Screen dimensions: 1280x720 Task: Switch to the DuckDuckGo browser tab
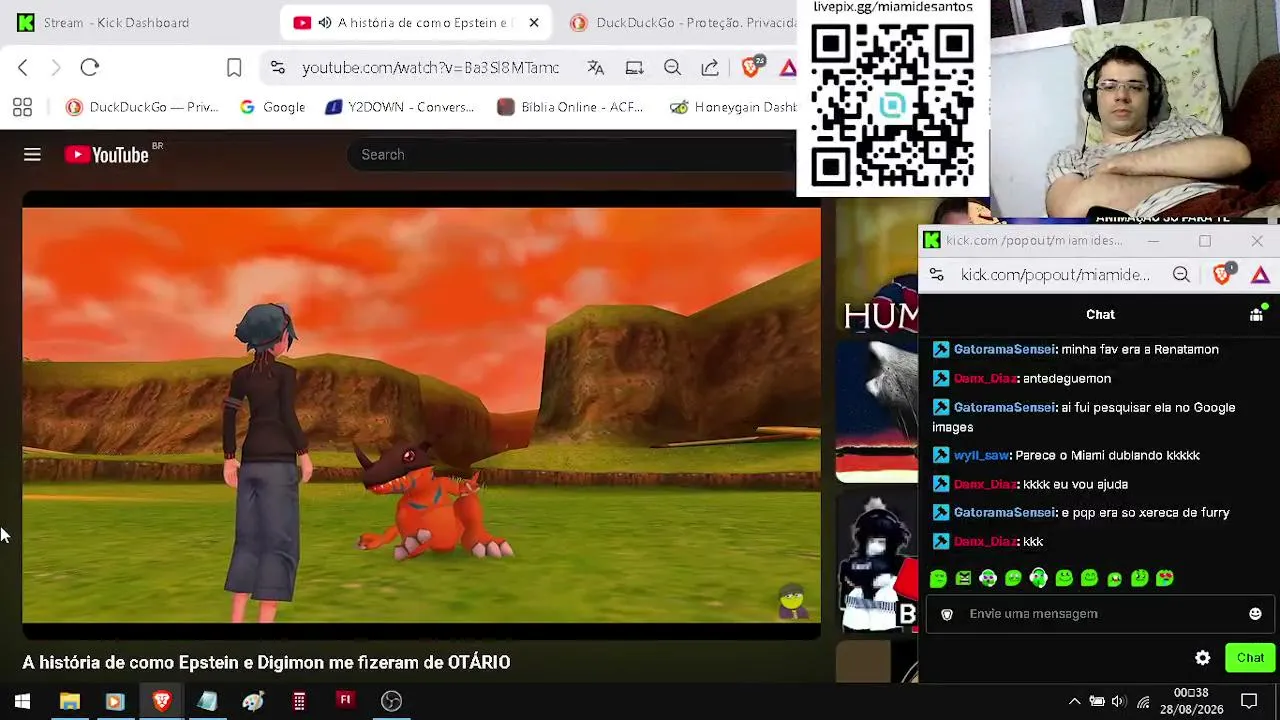coord(682,22)
